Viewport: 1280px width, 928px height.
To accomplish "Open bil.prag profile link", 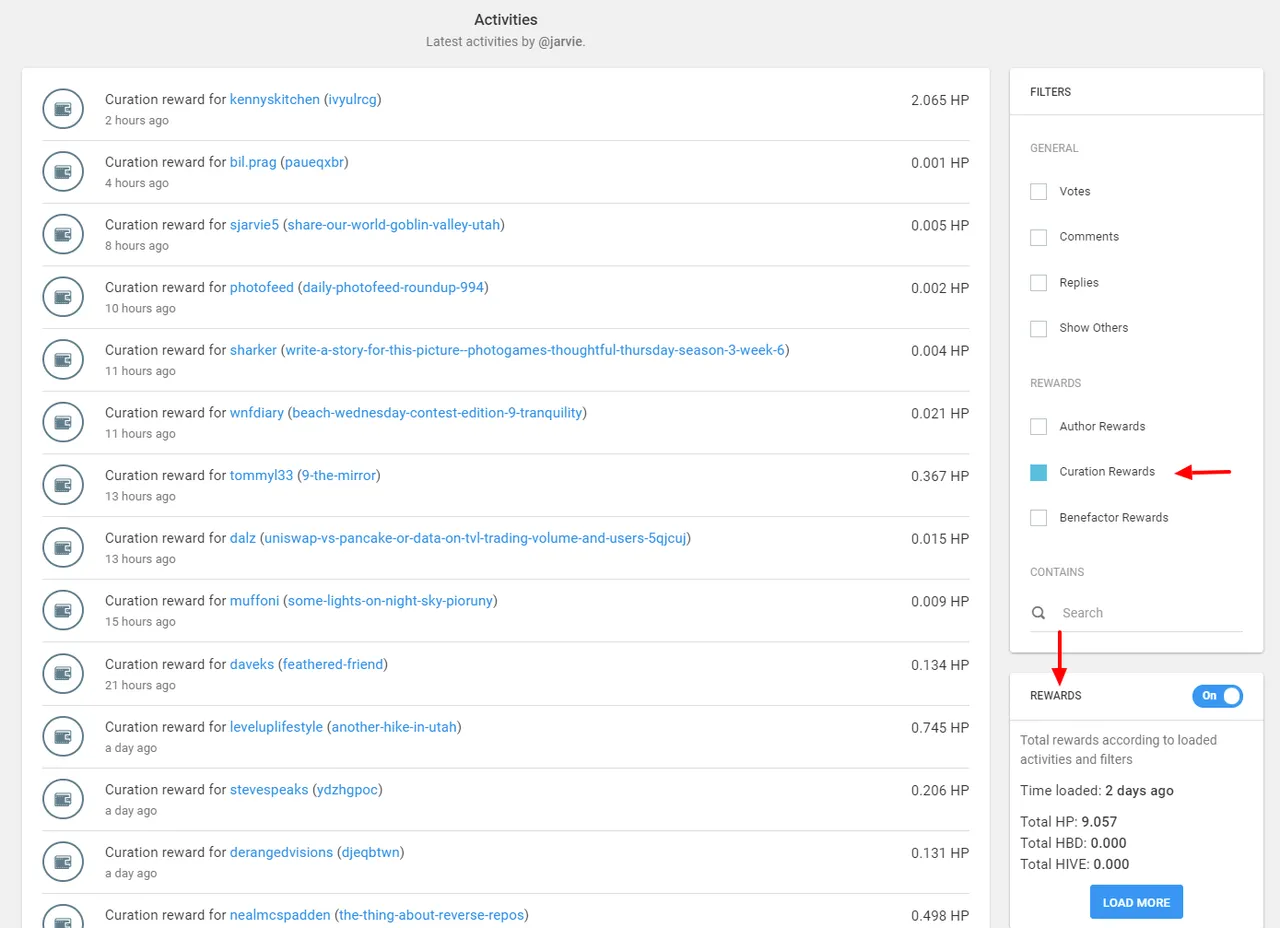I will [x=253, y=162].
